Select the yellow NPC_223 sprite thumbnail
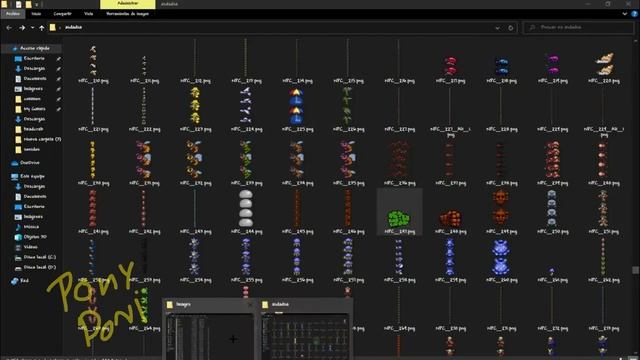The image size is (640, 360). coord(195,106)
